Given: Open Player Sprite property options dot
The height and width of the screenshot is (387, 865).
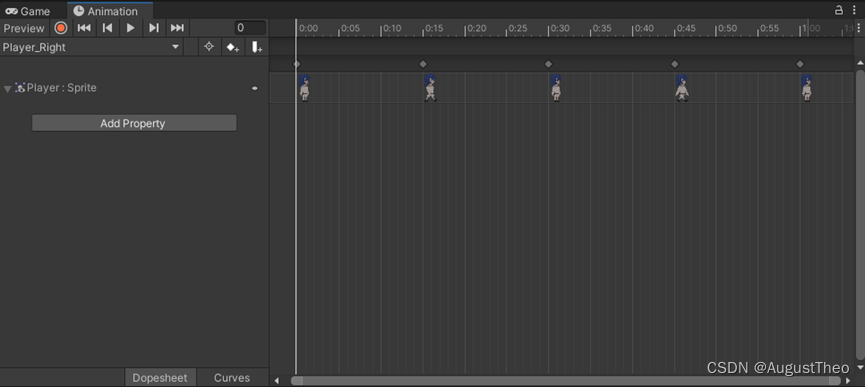Looking at the screenshot, I should pyautogui.click(x=255, y=88).
